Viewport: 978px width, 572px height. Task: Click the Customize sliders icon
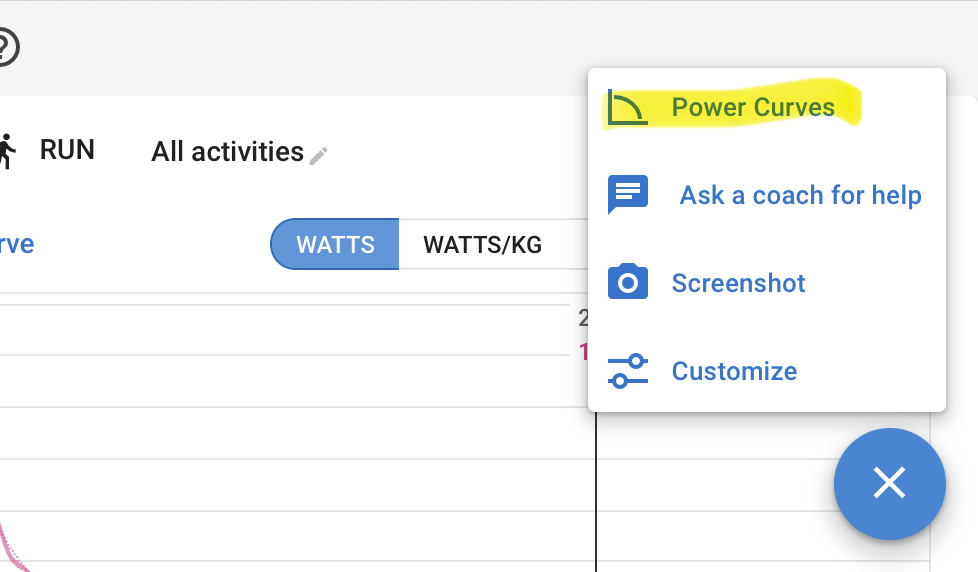[627, 371]
